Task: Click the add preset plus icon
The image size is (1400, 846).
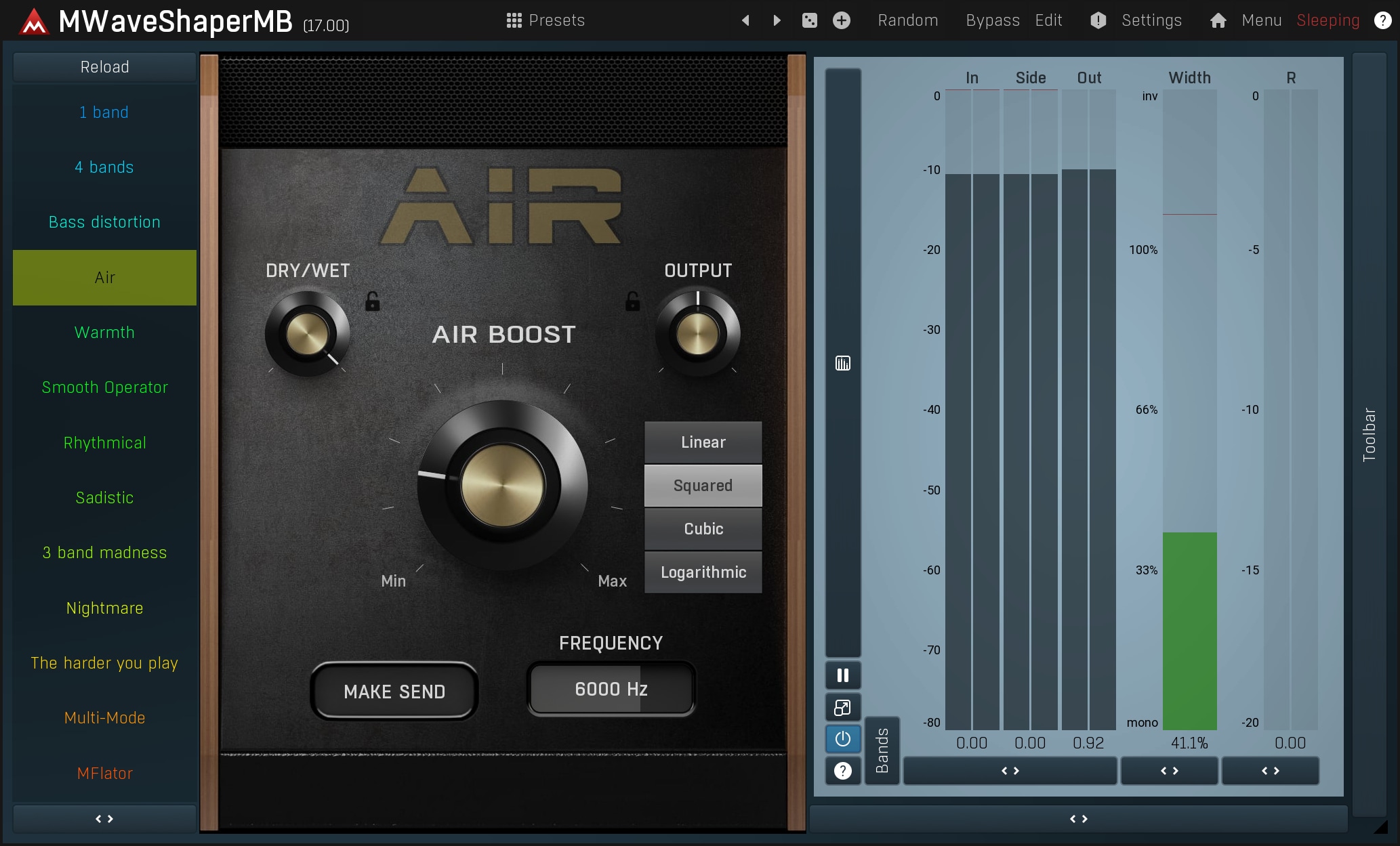Action: 842,20
